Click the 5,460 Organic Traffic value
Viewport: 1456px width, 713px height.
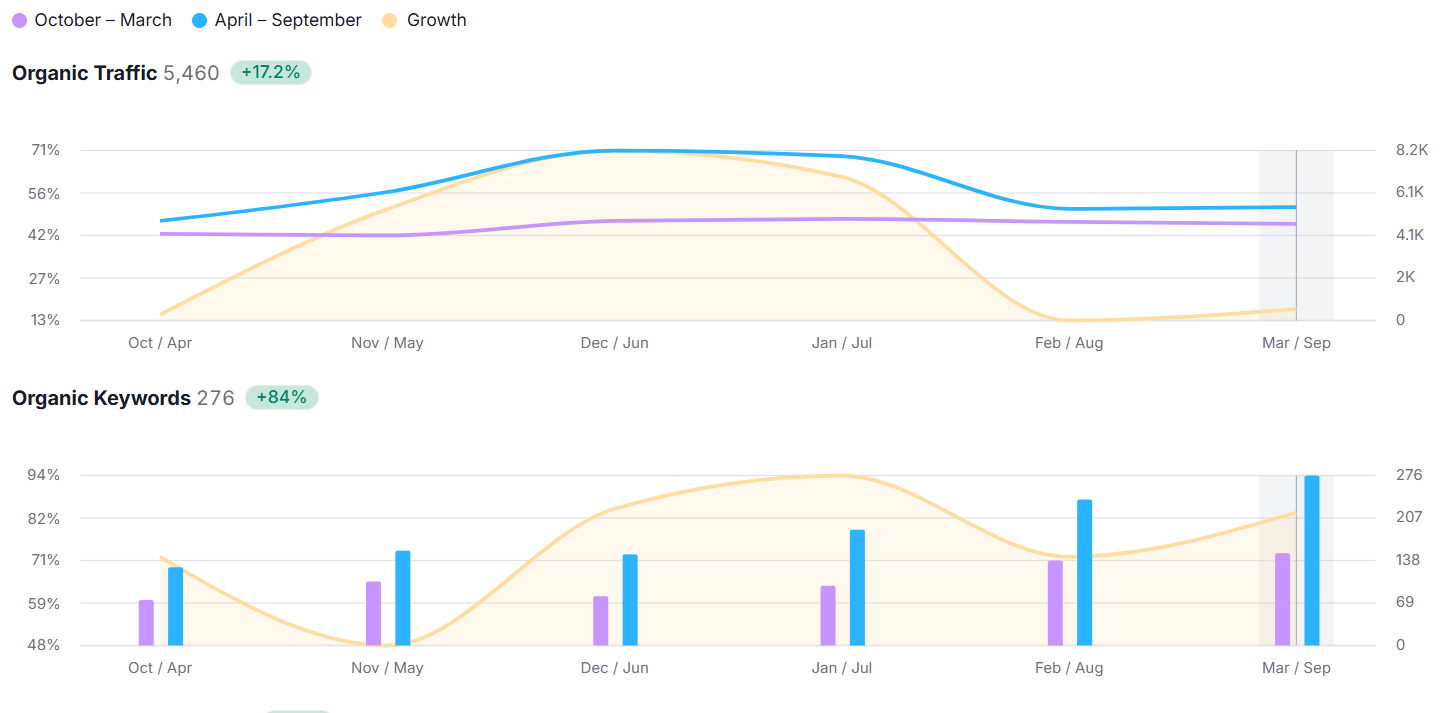point(191,73)
